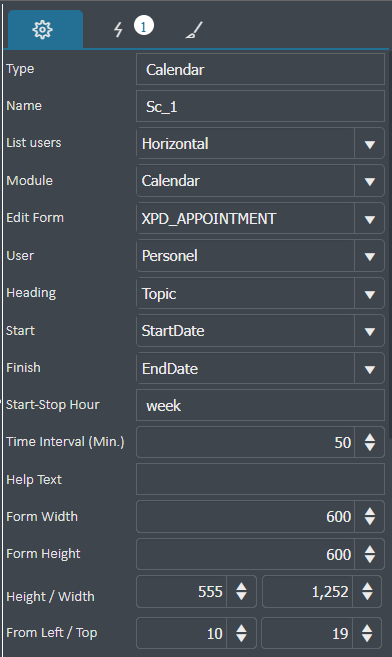Switch to the lightning events tab

pos(118,30)
